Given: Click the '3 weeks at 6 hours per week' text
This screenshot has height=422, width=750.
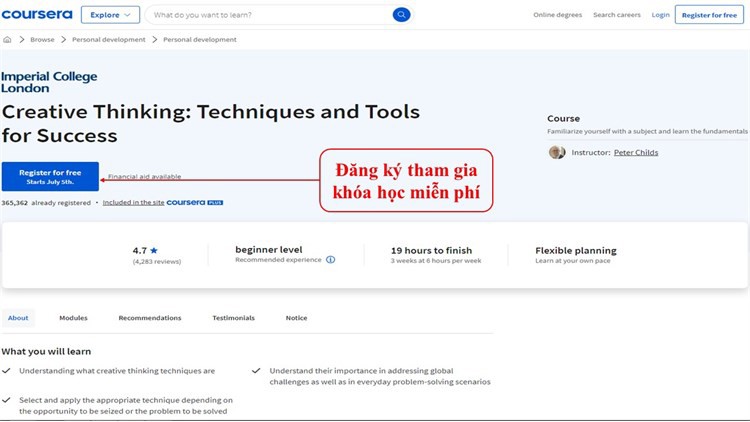Looking at the screenshot, I should click(x=436, y=261).
